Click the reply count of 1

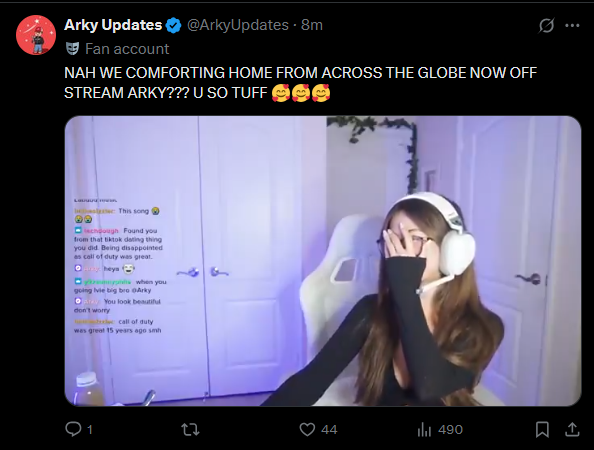[90, 430]
